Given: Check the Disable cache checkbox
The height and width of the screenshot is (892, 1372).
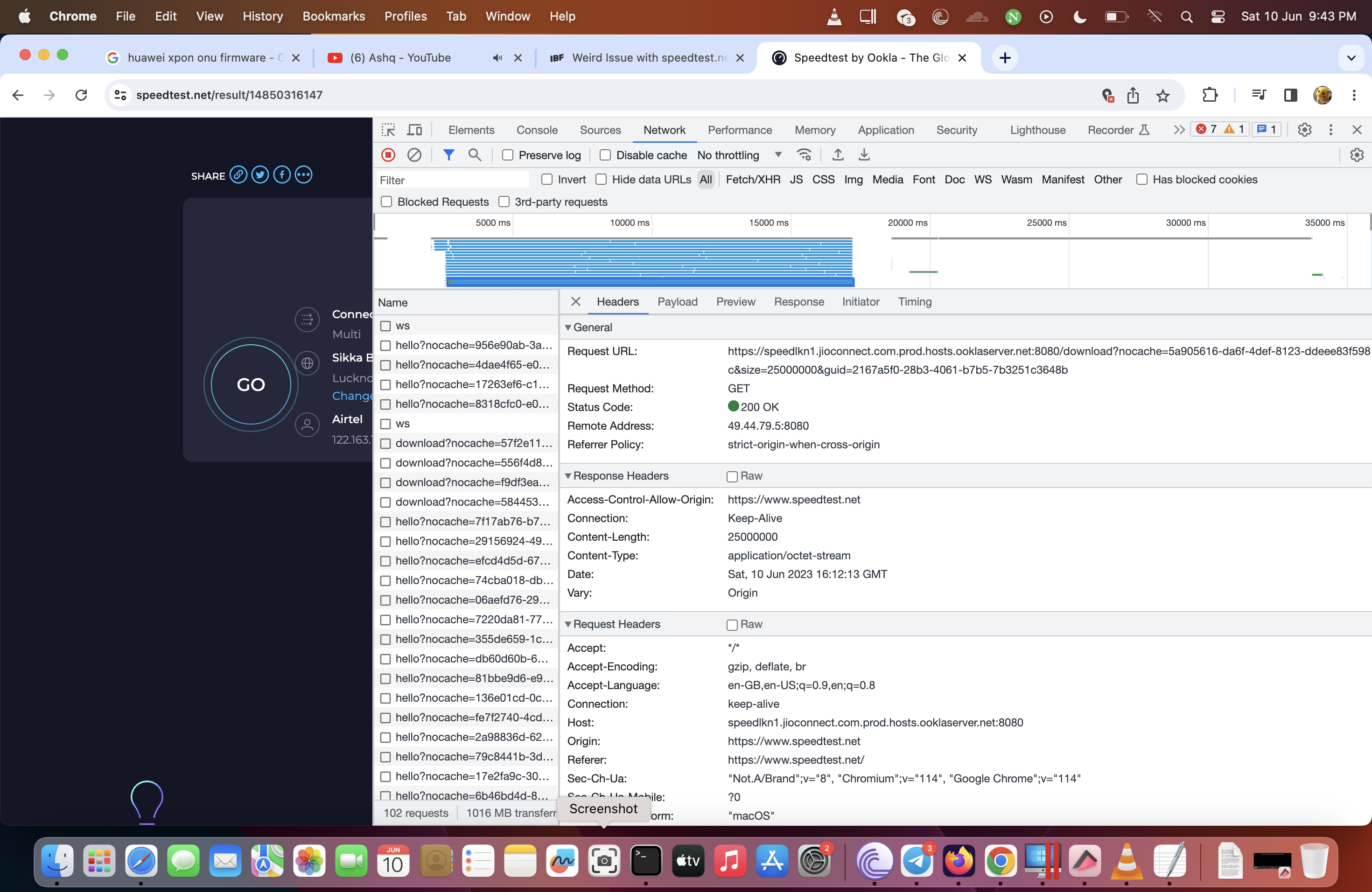Looking at the screenshot, I should [605, 155].
